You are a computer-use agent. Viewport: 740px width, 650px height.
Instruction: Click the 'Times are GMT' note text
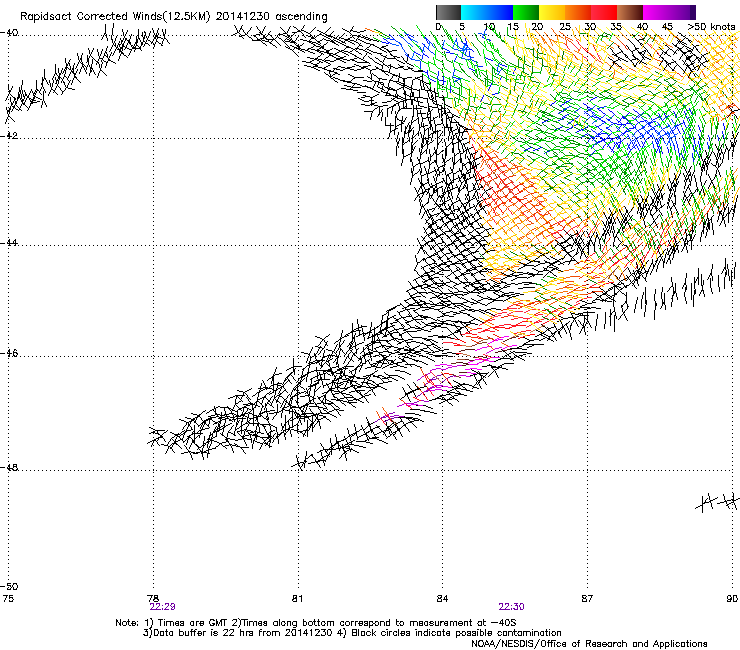click(x=193, y=623)
